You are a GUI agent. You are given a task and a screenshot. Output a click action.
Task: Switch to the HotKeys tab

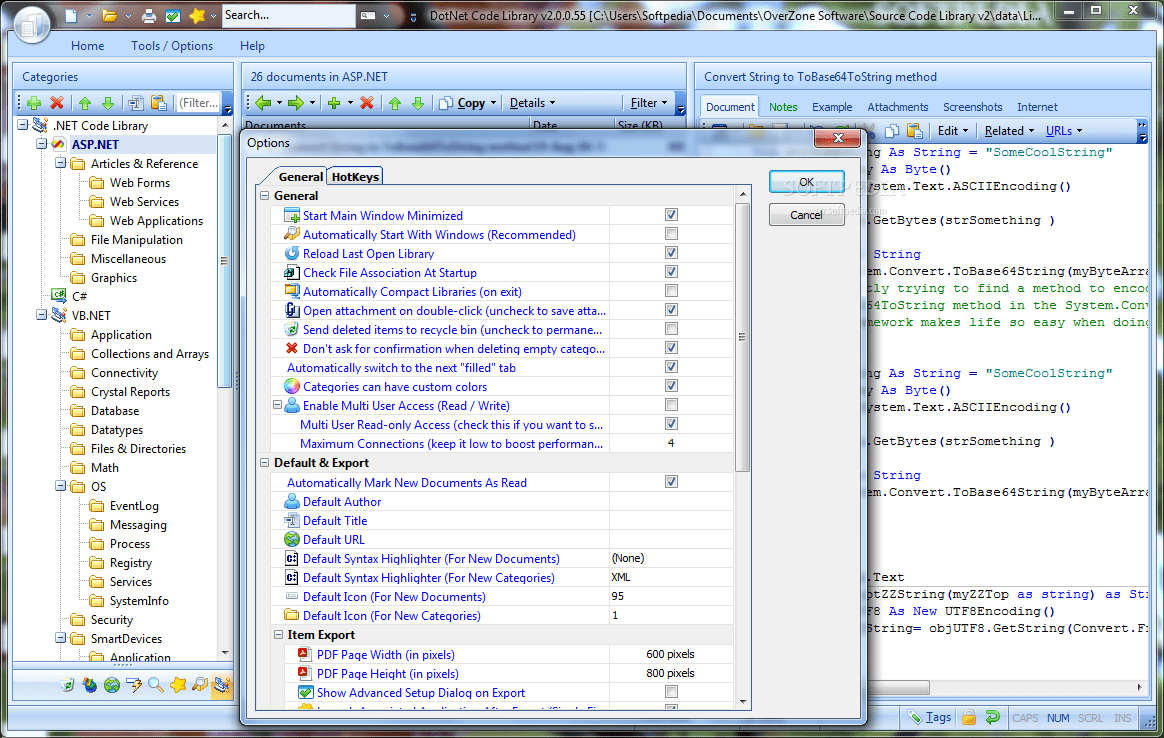(x=354, y=175)
